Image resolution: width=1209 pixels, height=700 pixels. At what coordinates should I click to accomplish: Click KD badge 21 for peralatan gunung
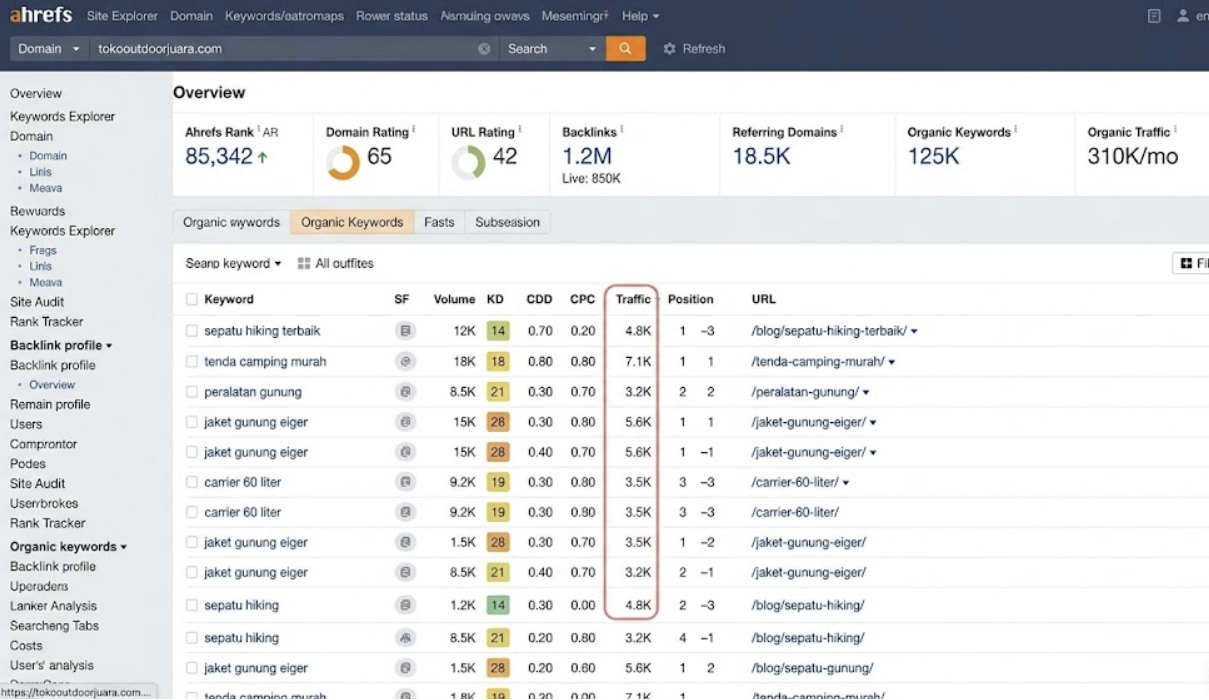[x=498, y=392]
